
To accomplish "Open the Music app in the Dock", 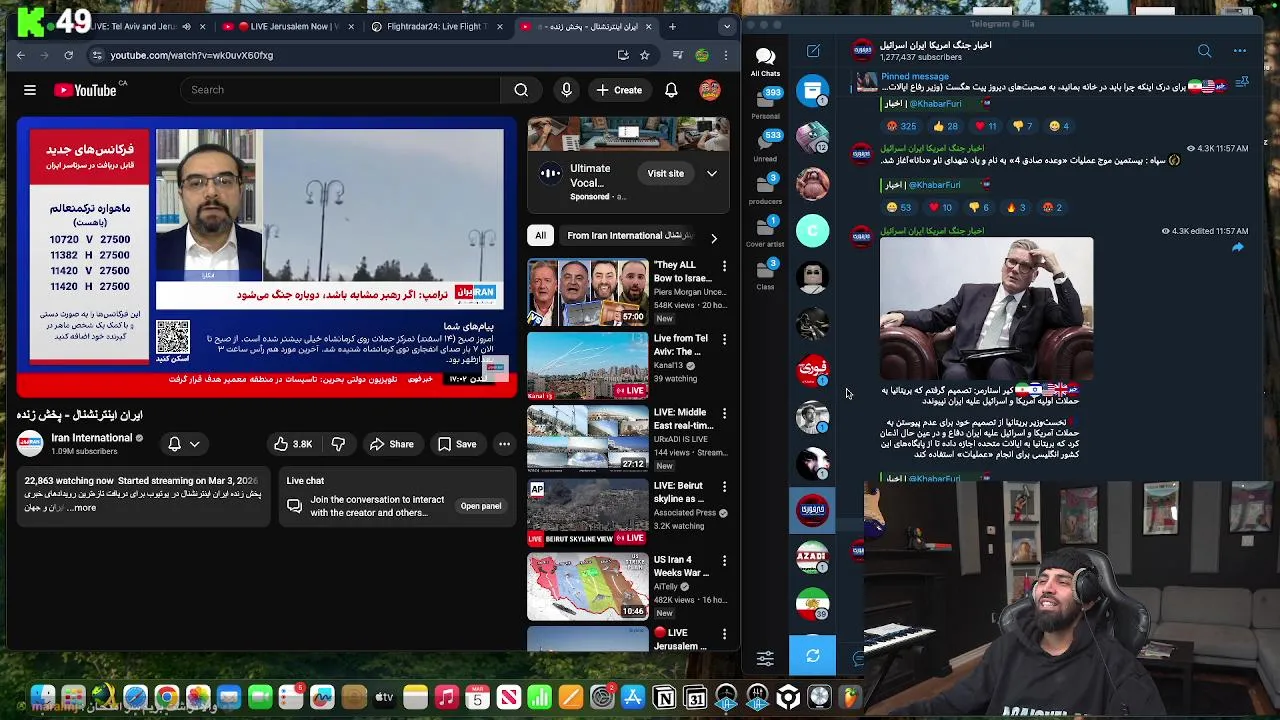I will 446,697.
